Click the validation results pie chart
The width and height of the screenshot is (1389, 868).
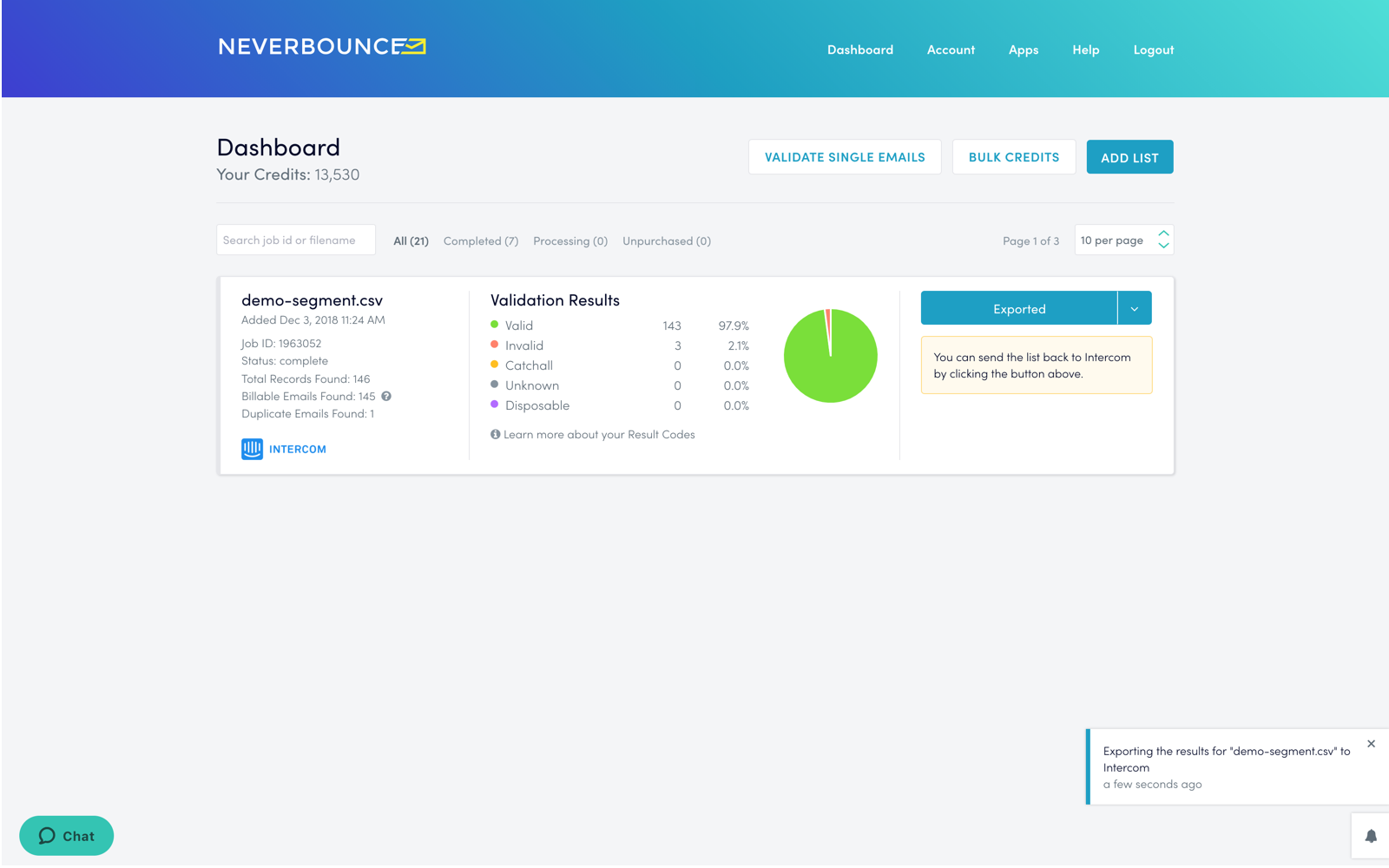click(x=831, y=356)
